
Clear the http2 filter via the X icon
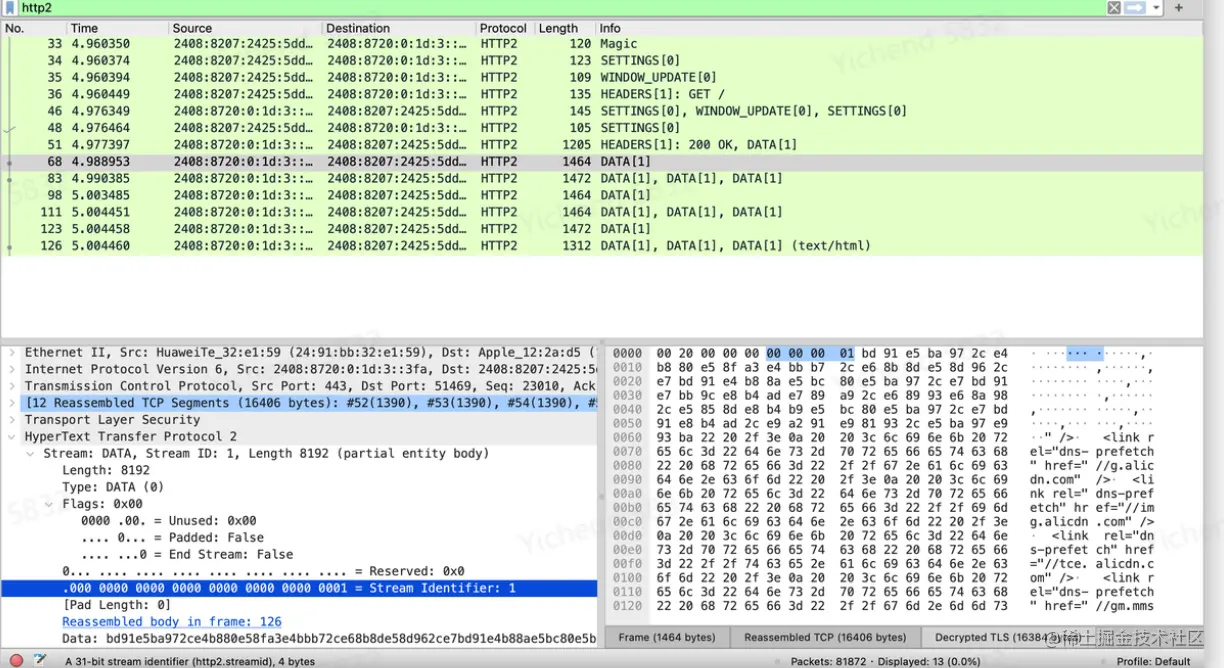[x=1113, y=7]
